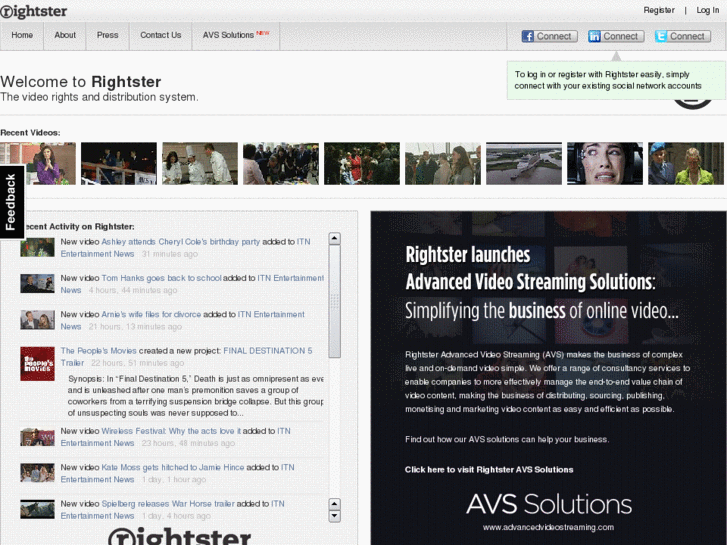Click activity feed scroll up arrow at top
Image resolution: width=727 pixels, height=545 pixels.
pyautogui.click(x=334, y=238)
